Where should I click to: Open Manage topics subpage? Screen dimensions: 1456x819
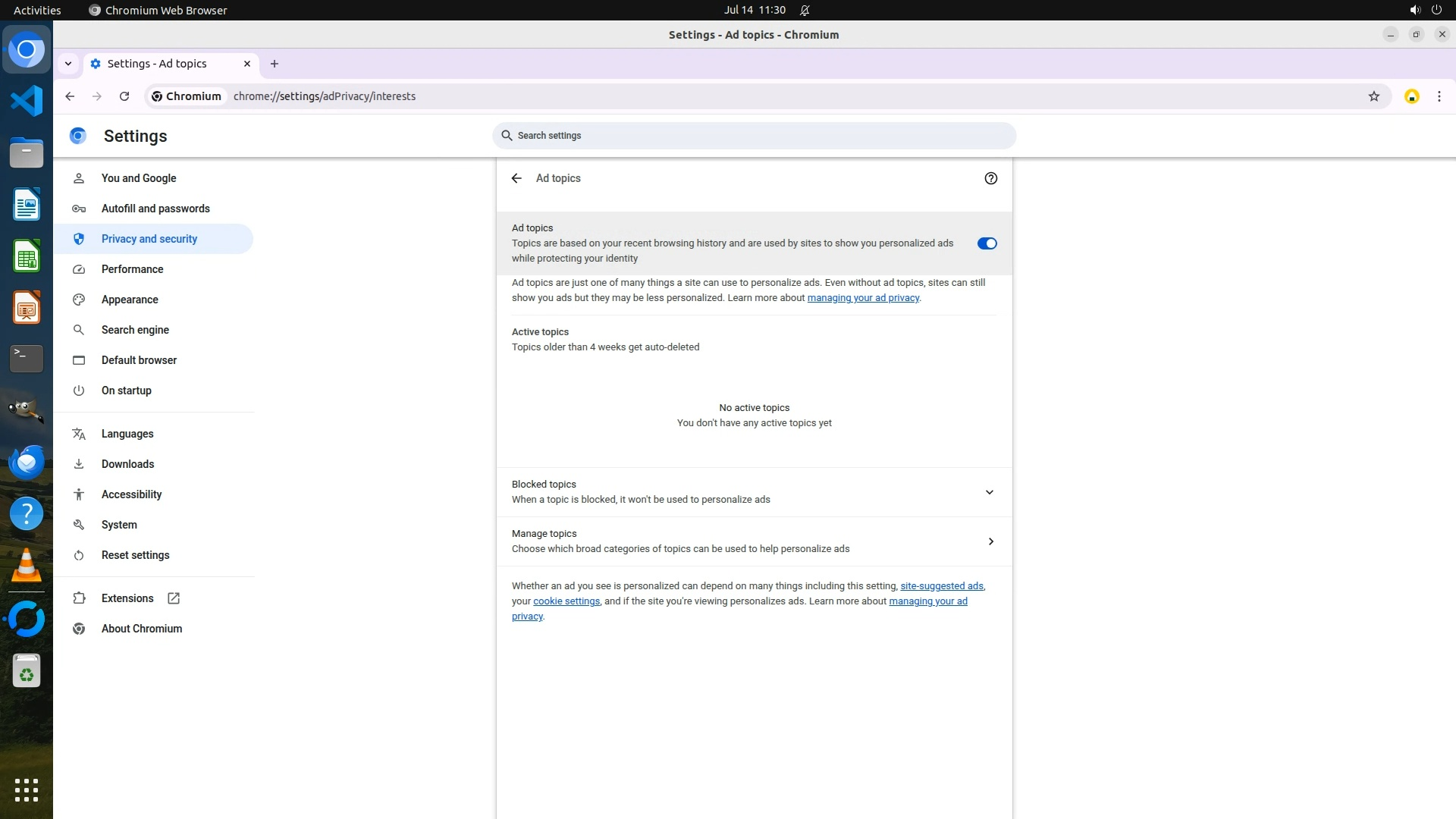pyautogui.click(x=990, y=541)
